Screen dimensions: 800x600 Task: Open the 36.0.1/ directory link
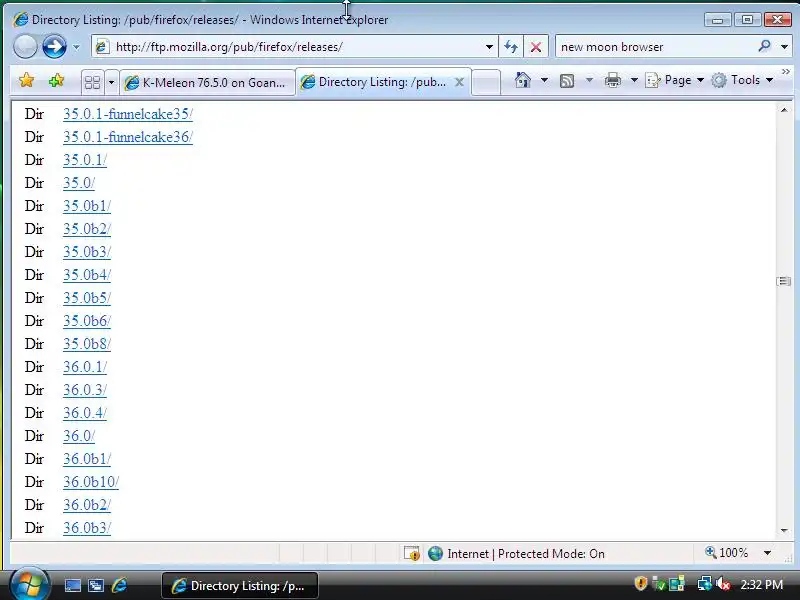[x=85, y=367]
